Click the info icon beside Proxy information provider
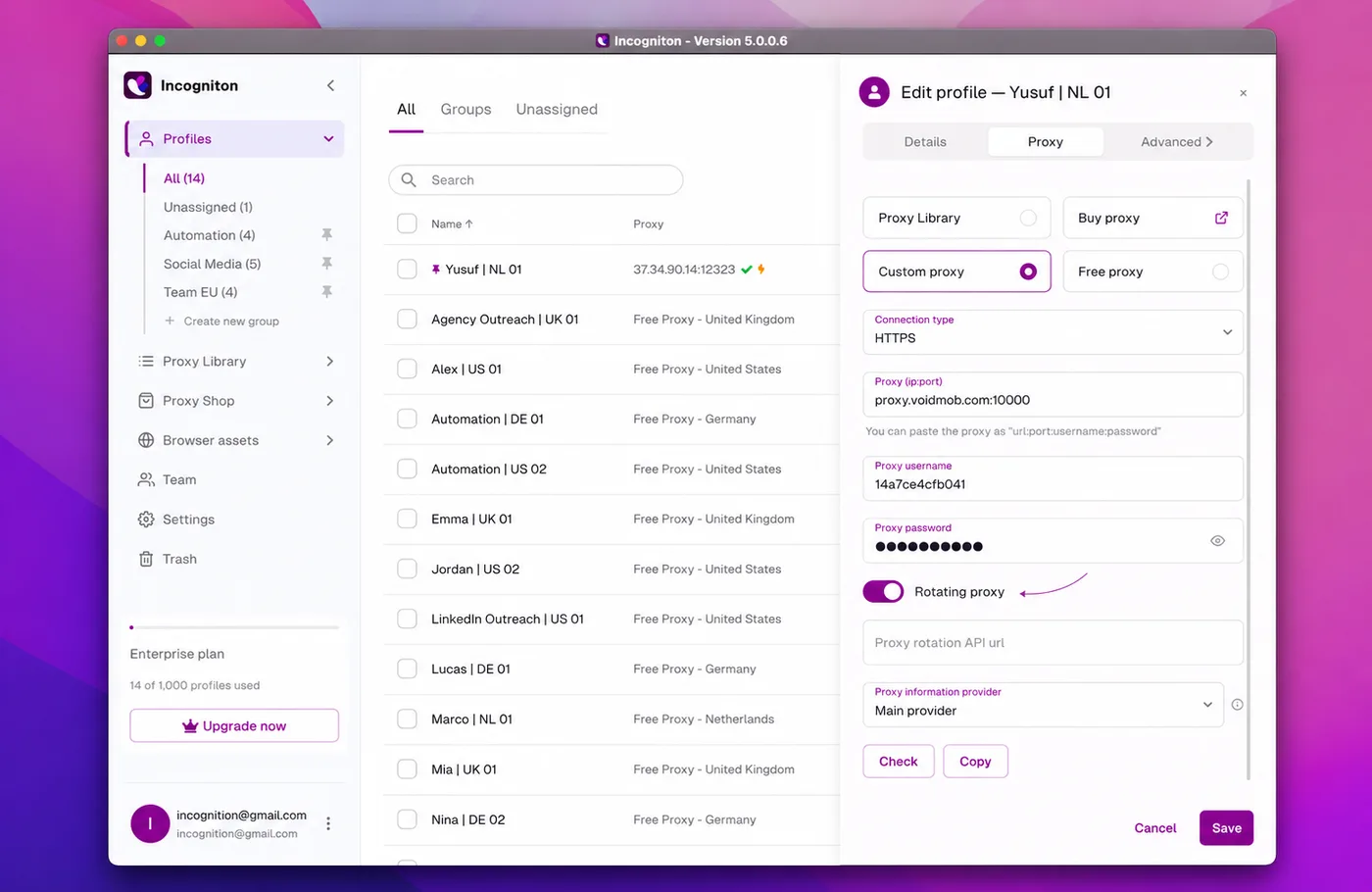 (1237, 705)
